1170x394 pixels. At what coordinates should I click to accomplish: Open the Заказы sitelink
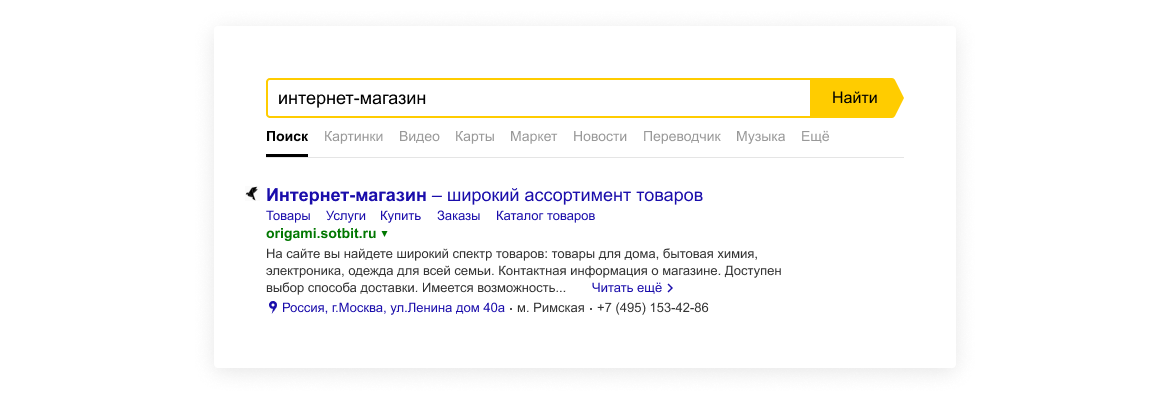[x=459, y=216]
